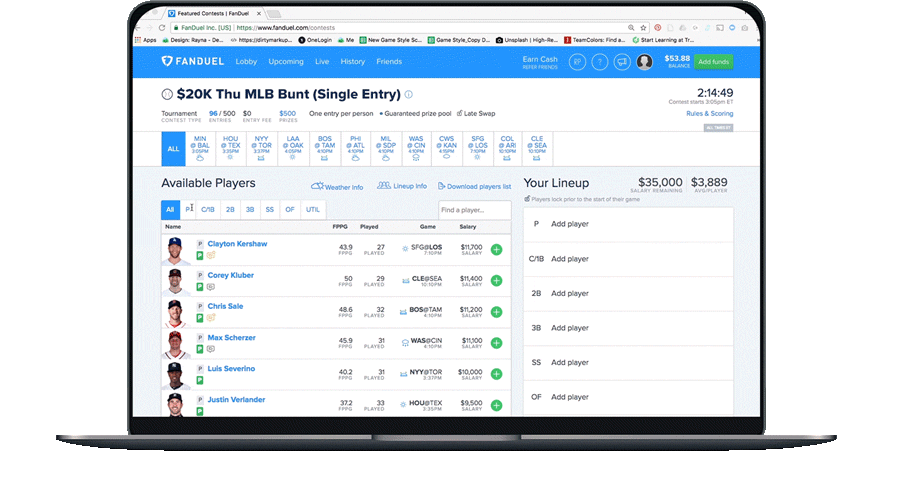The width and height of the screenshot is (900, 478).
Task: Select the P position tab
Action: tap(188, 210)
